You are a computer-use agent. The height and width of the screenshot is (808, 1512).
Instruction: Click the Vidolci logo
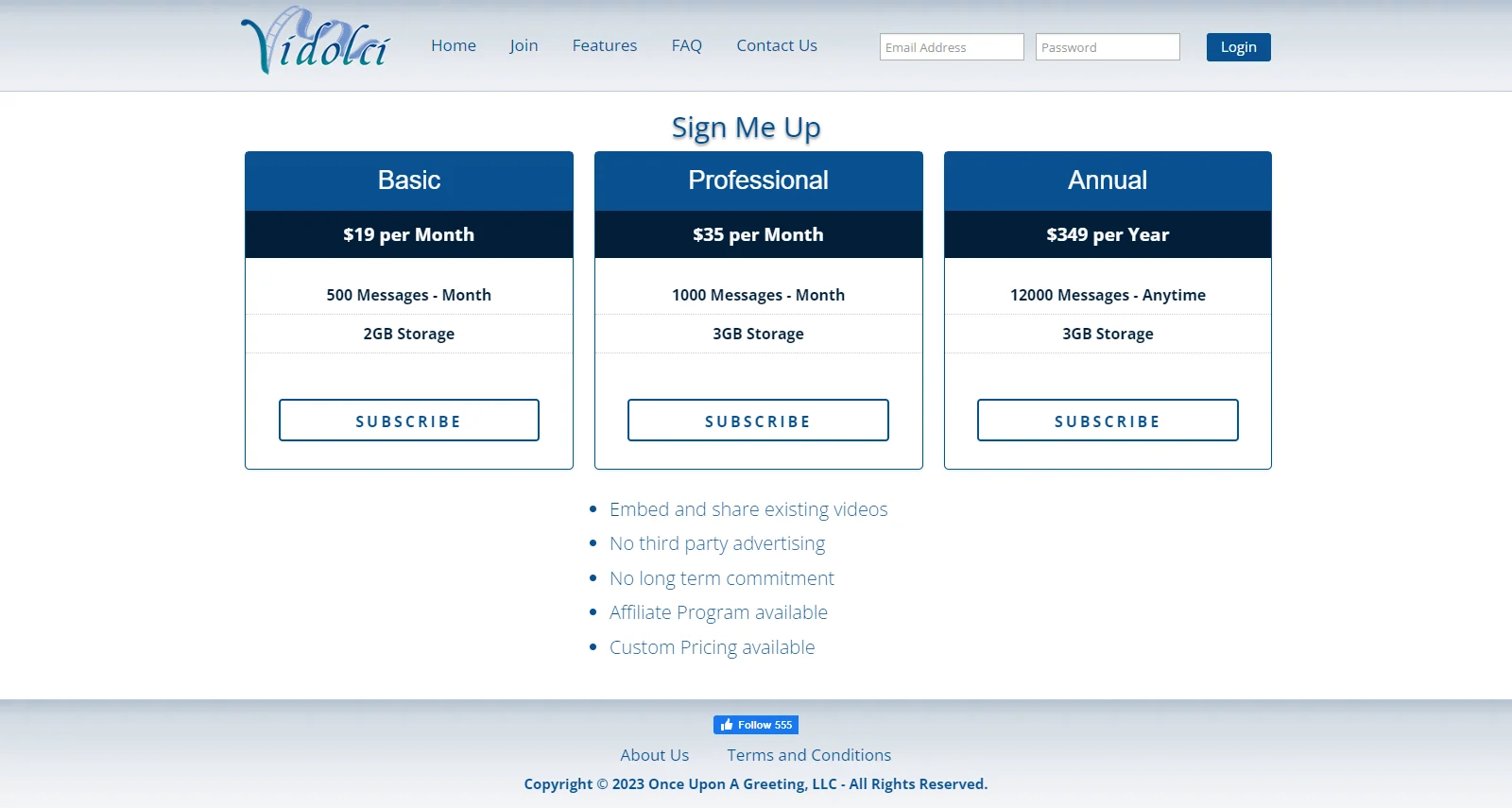[315, 43]
